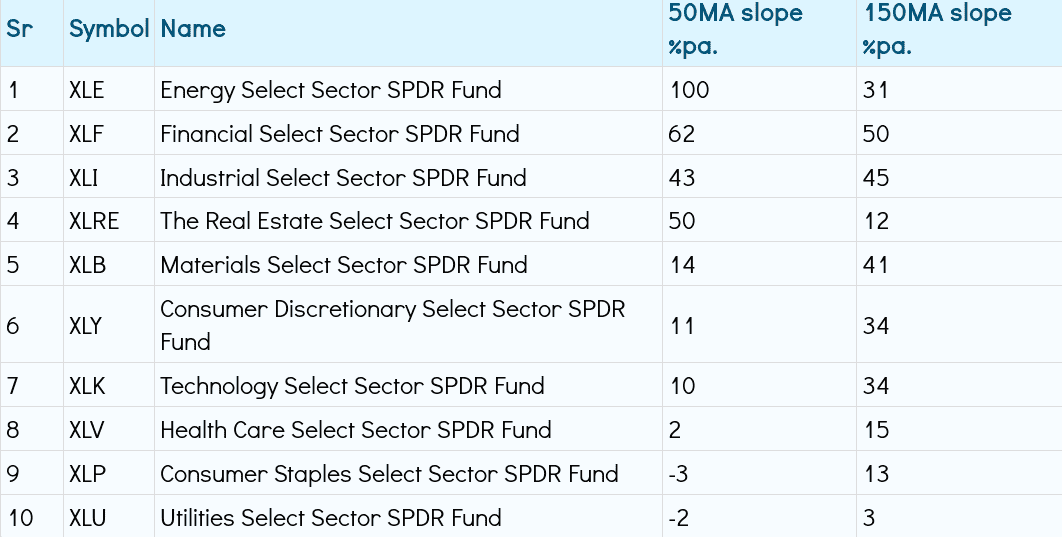
Task: Open Consumer Staples Select Sector SPDR Fund
Action: point(389,474)
